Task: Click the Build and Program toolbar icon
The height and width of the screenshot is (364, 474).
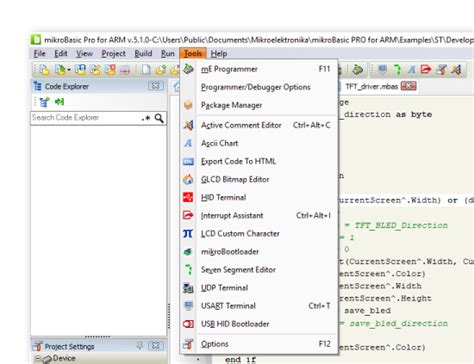Action: (x=357, y=70)
